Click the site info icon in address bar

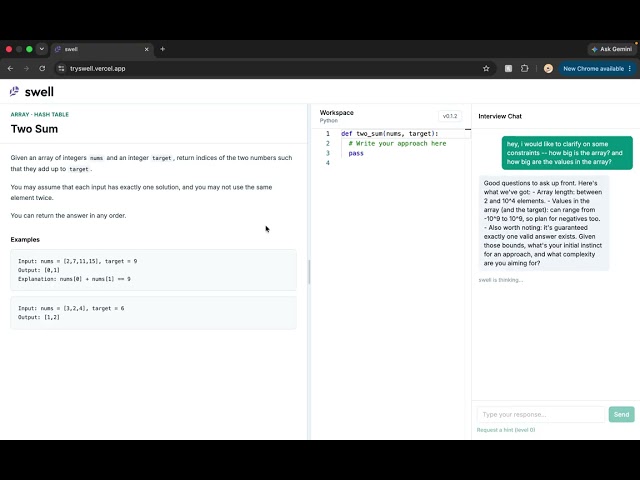(61, 69)
